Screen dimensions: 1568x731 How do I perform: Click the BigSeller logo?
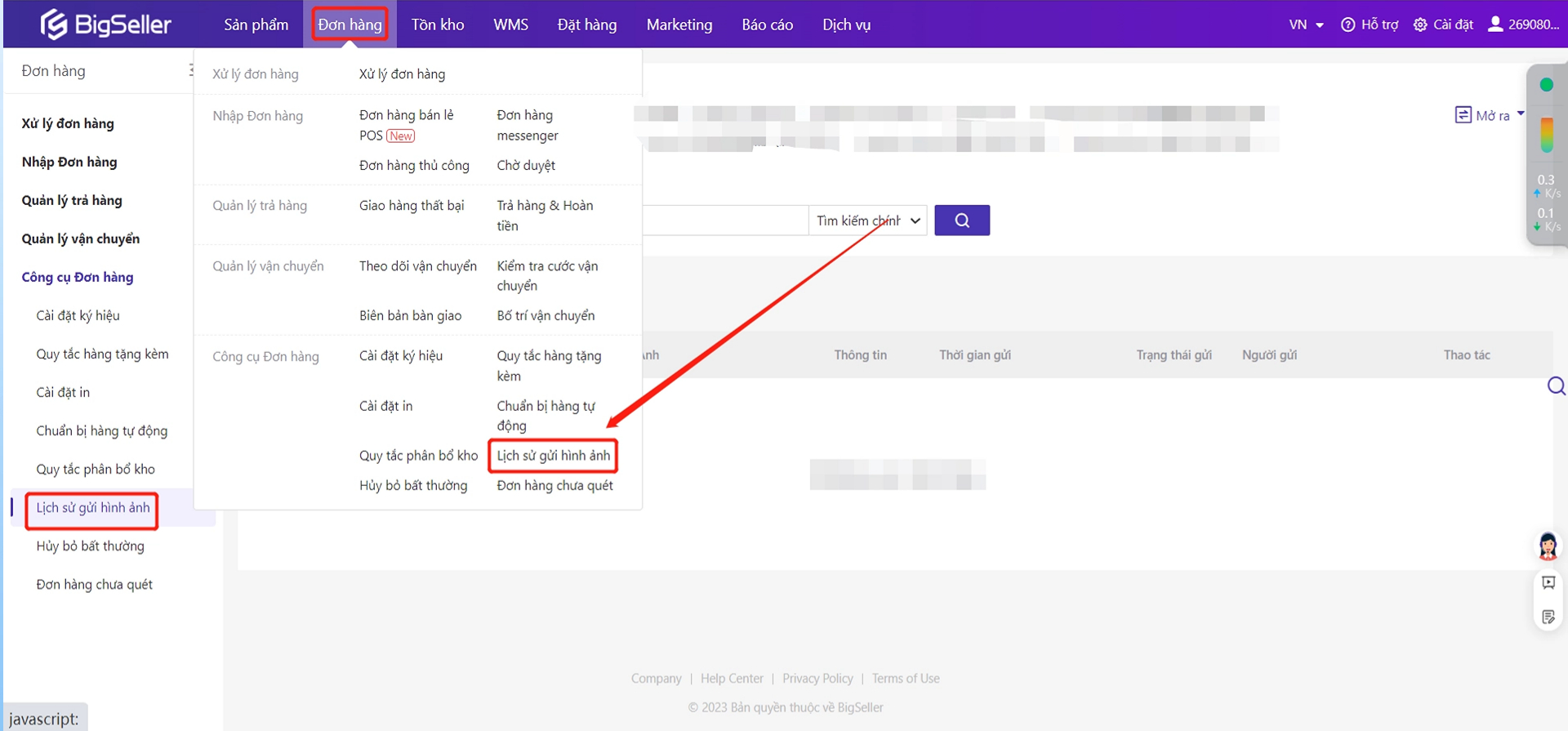tap(105, 25)
